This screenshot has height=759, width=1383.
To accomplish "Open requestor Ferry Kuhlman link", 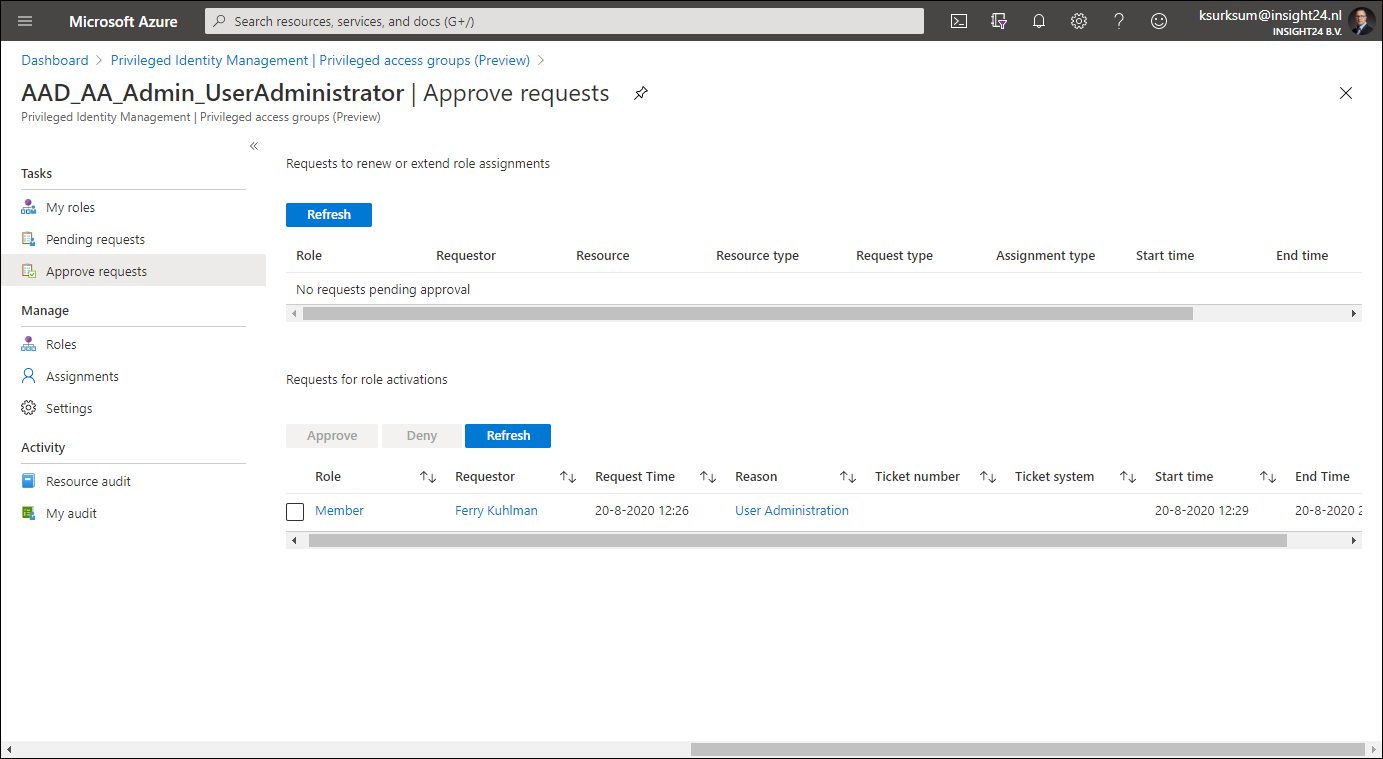I will coord(496,510).
